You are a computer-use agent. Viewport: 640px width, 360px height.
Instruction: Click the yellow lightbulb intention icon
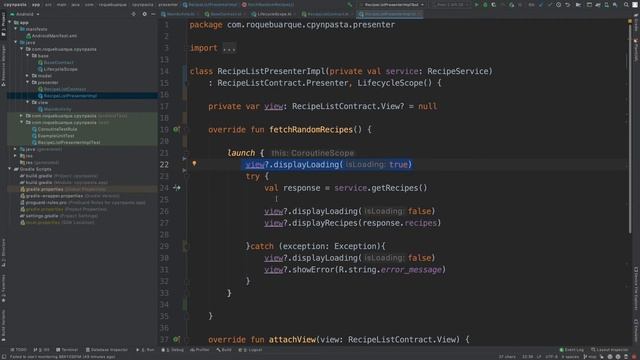tap(194, 163)
